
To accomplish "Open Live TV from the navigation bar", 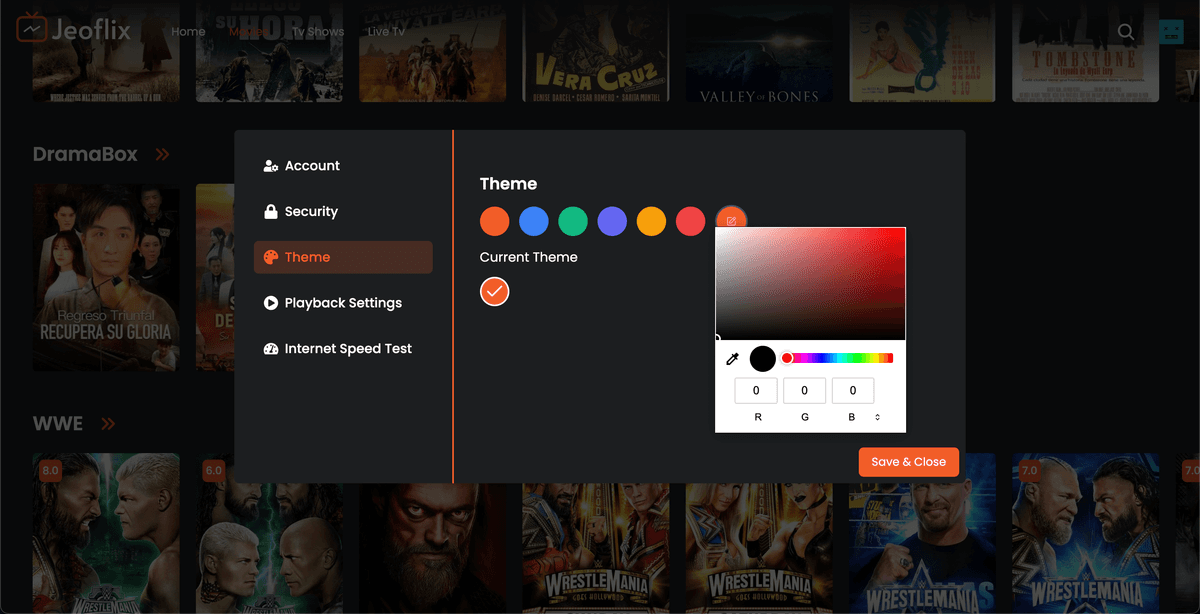I will [x=385, y=31].
